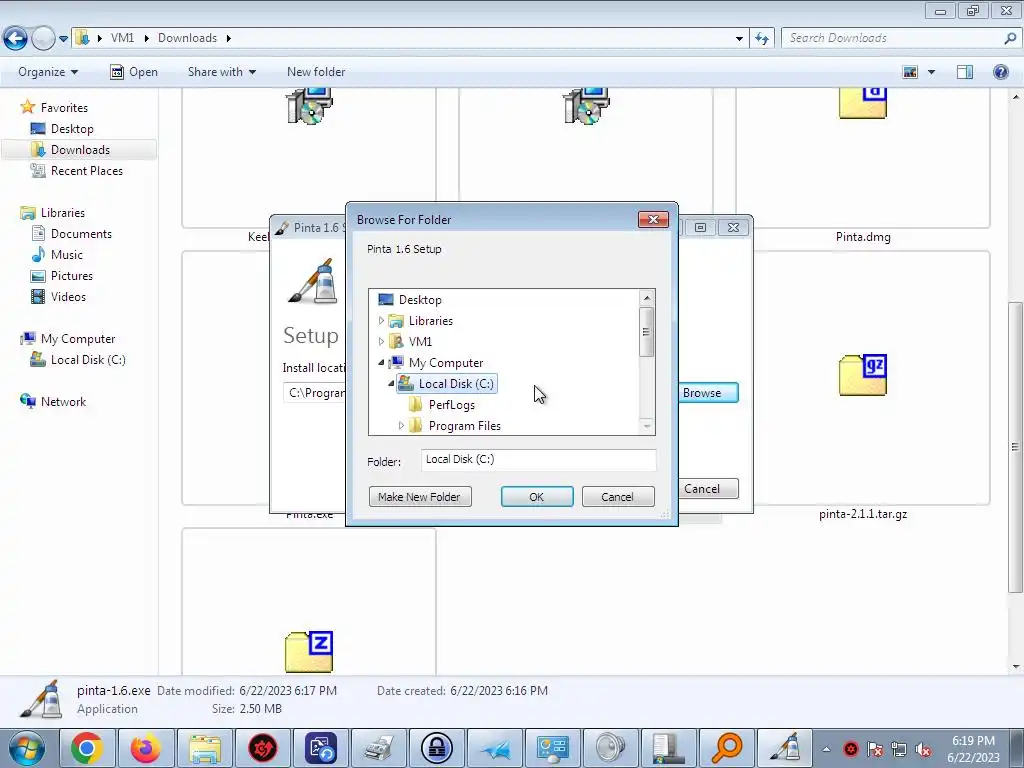This screenshot has height=768, width=1024.
Task: Open Explorer help icon
Action: 1000,72
